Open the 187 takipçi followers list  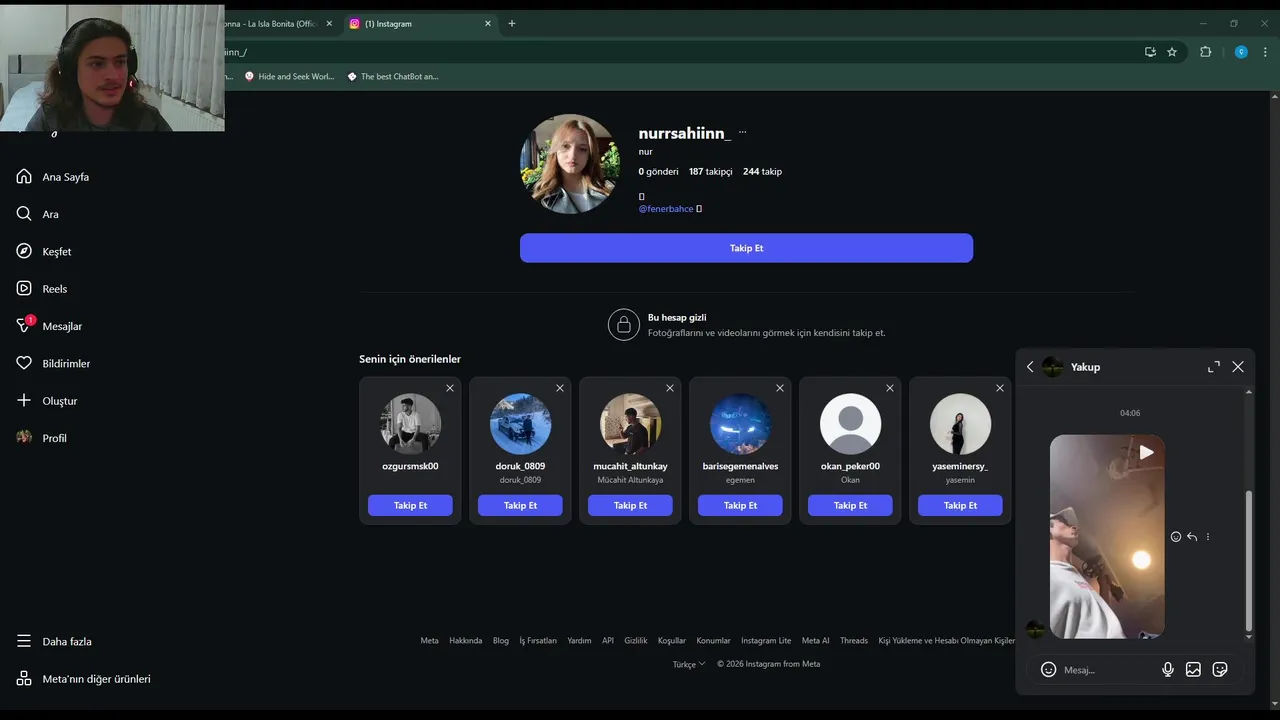710,172
